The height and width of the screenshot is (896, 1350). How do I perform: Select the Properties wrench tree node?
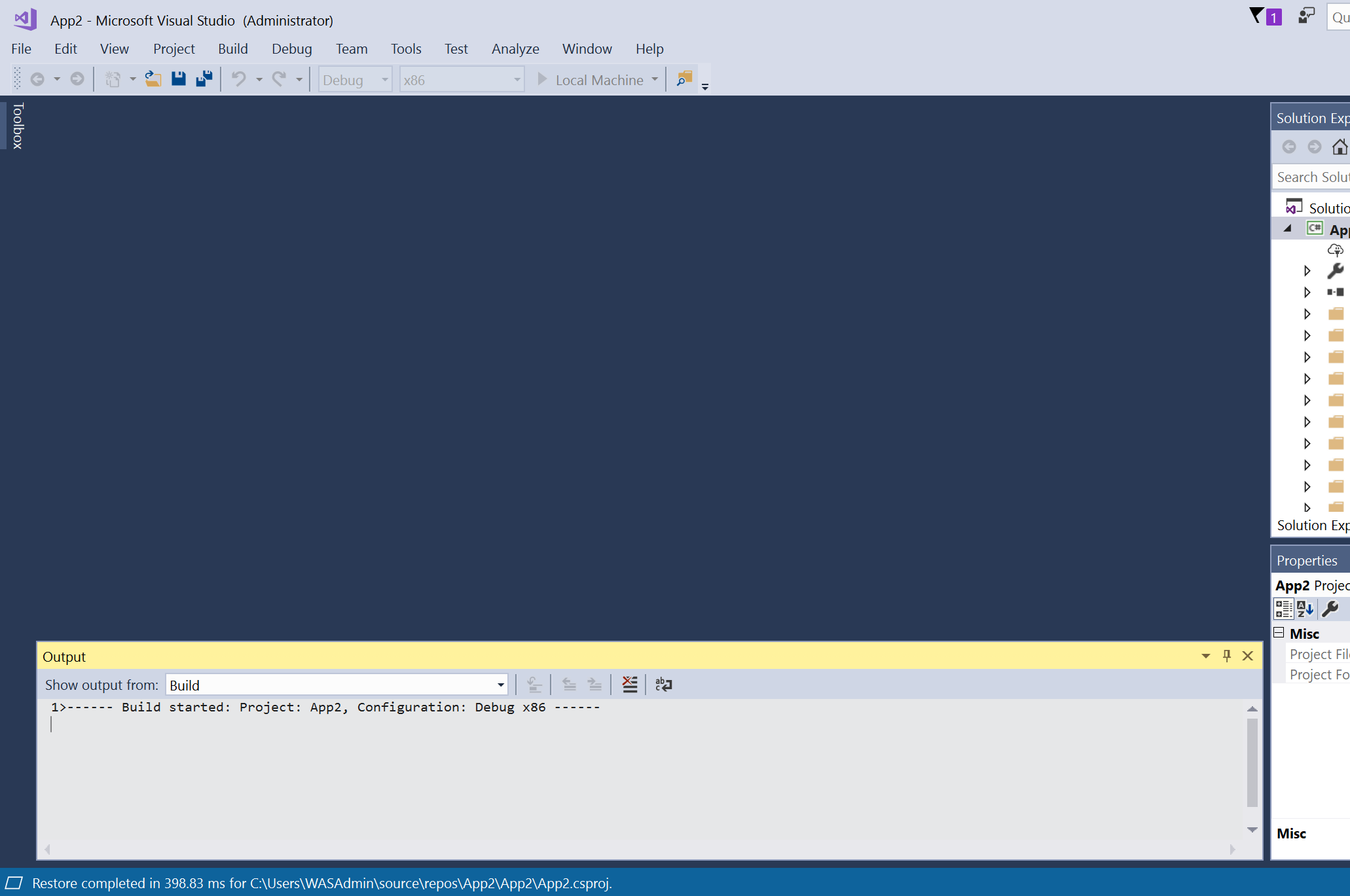pyautogui.click(x=1336, y=271)
